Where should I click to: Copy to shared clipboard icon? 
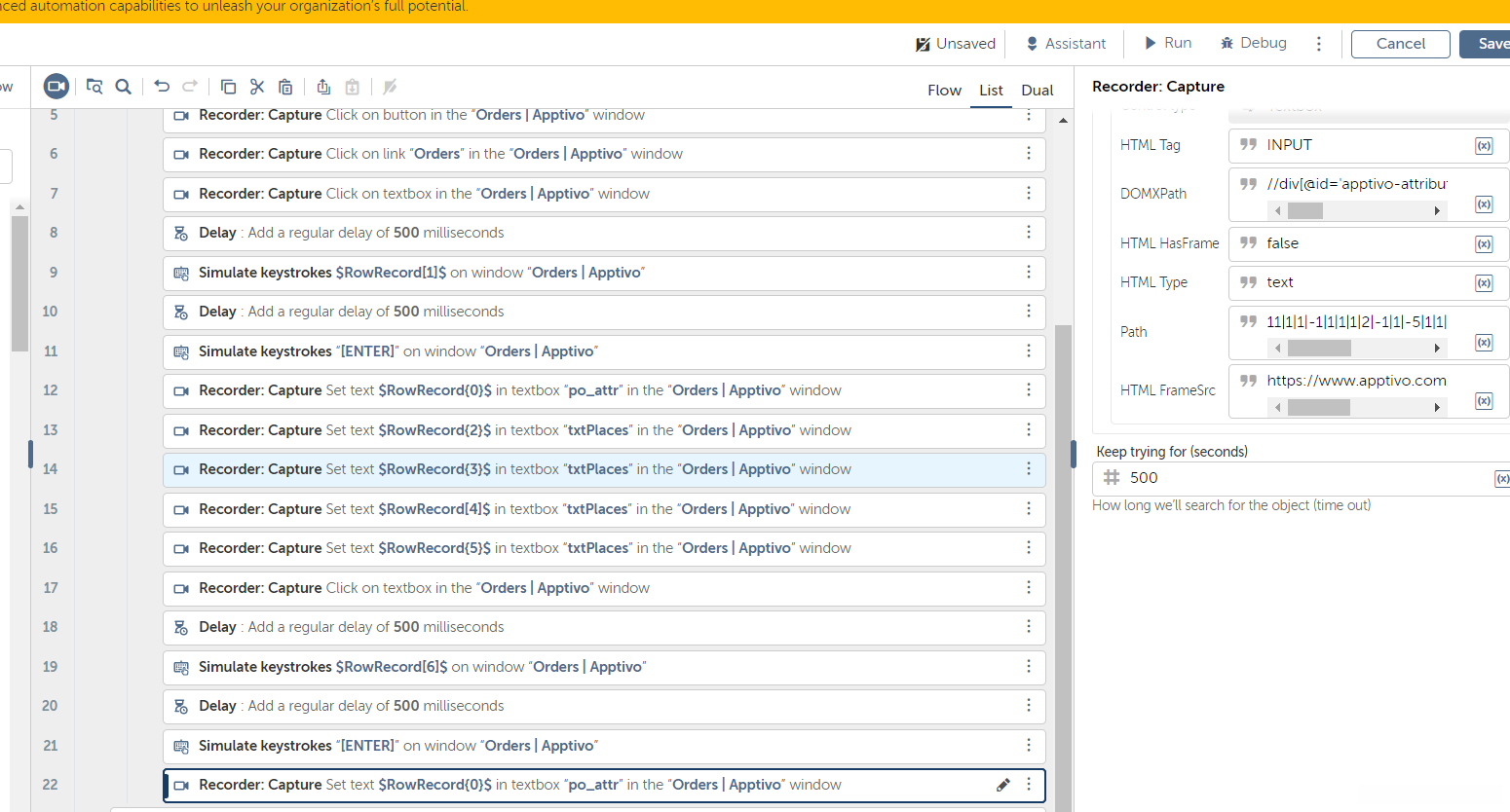(323, 87)
